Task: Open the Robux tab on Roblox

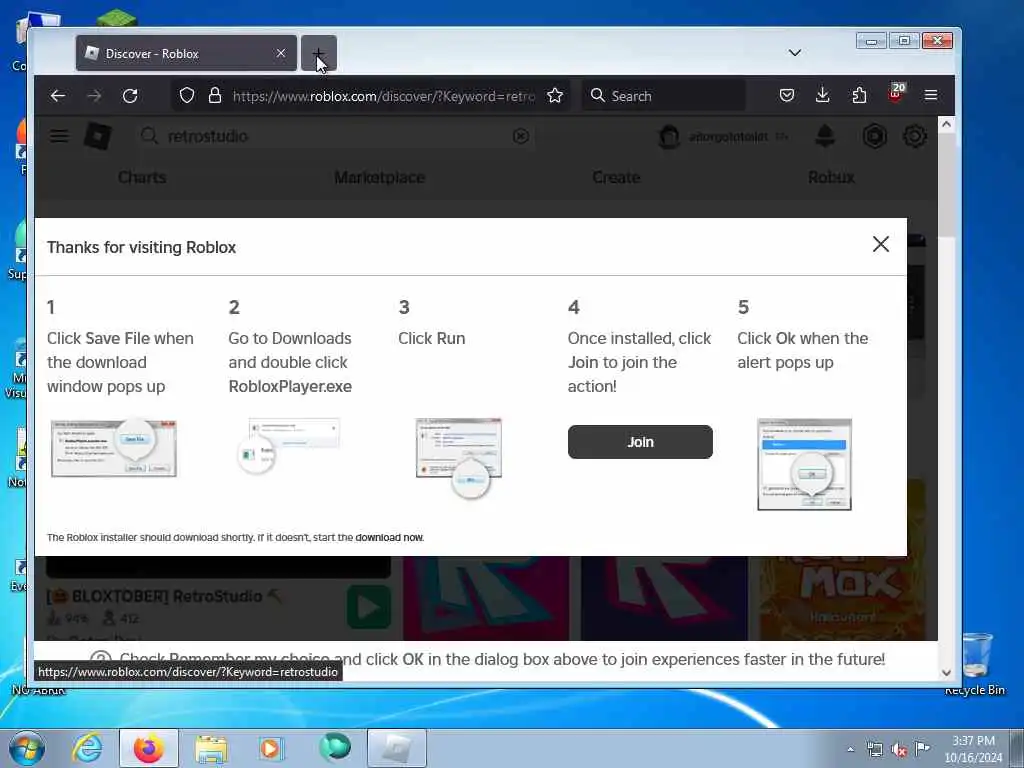Action: (831, 178)
